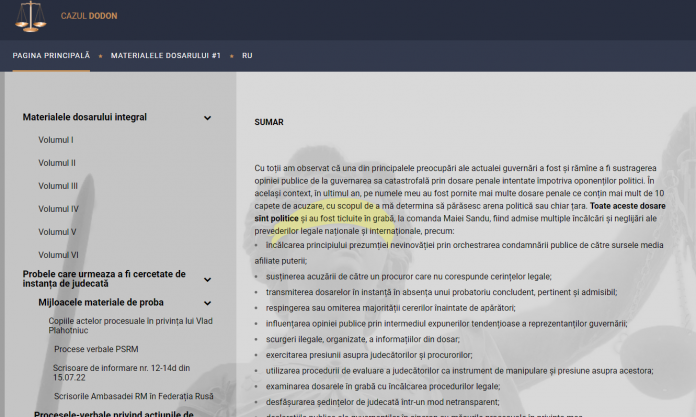Open Volumul II

pyautogui.click(x=57, y=163)
